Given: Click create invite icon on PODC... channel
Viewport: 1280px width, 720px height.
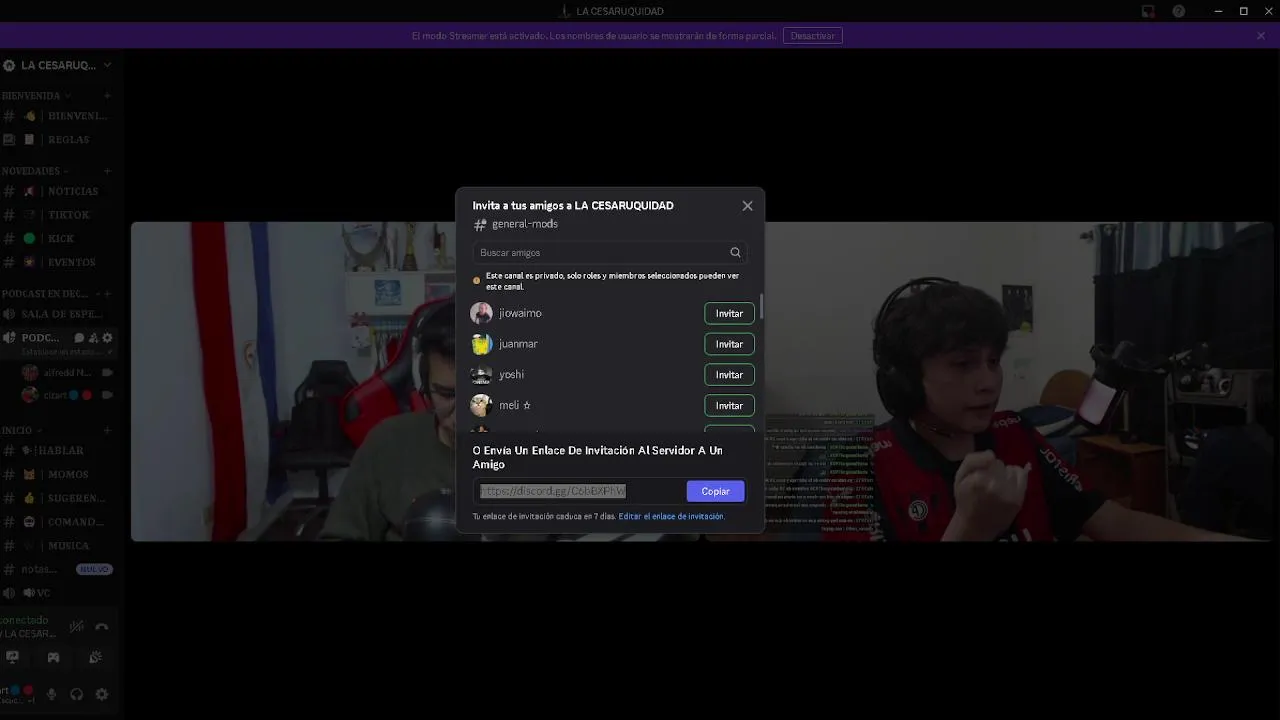Looking at the screenshot, I should tap(93, 338).
